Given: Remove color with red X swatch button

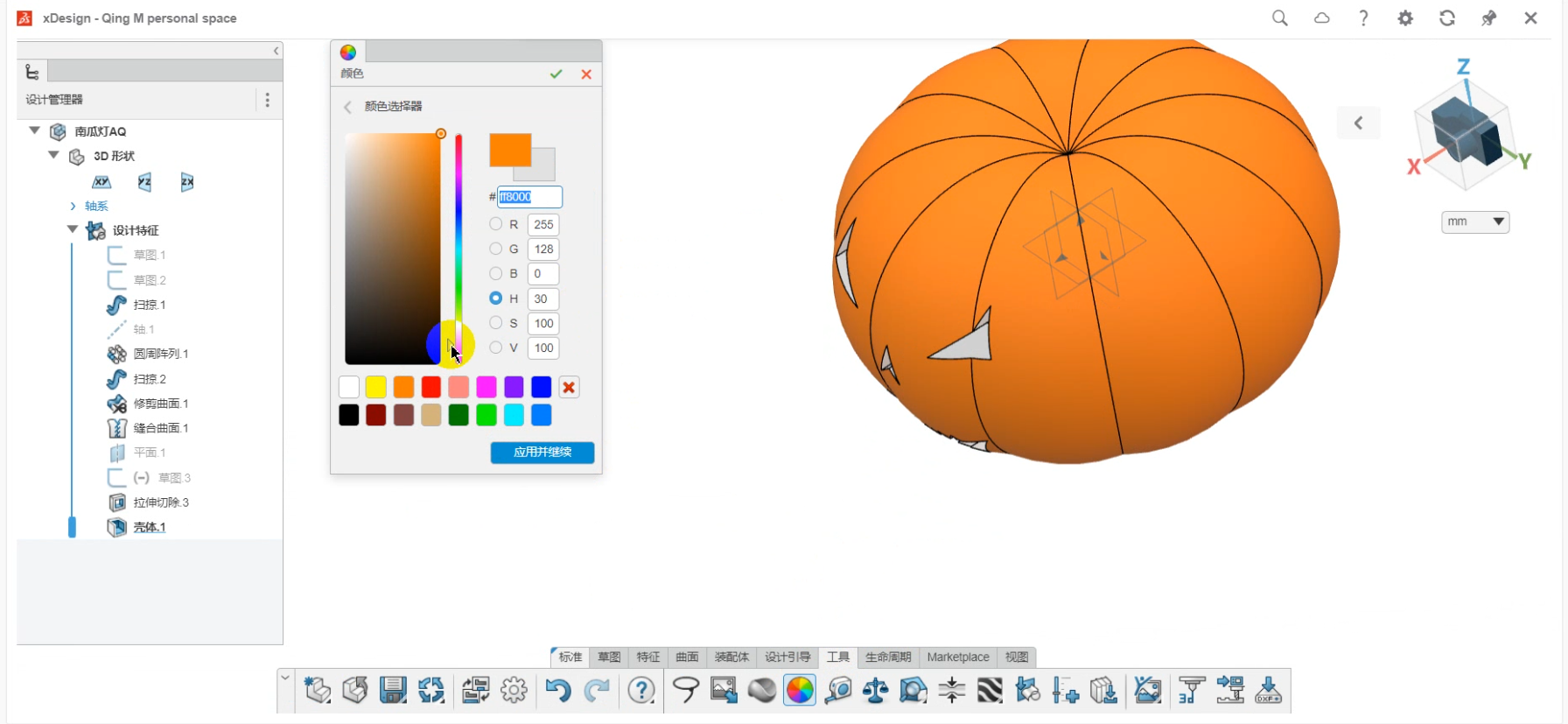Looking at the screenshot, I should [x=569, y=387].
